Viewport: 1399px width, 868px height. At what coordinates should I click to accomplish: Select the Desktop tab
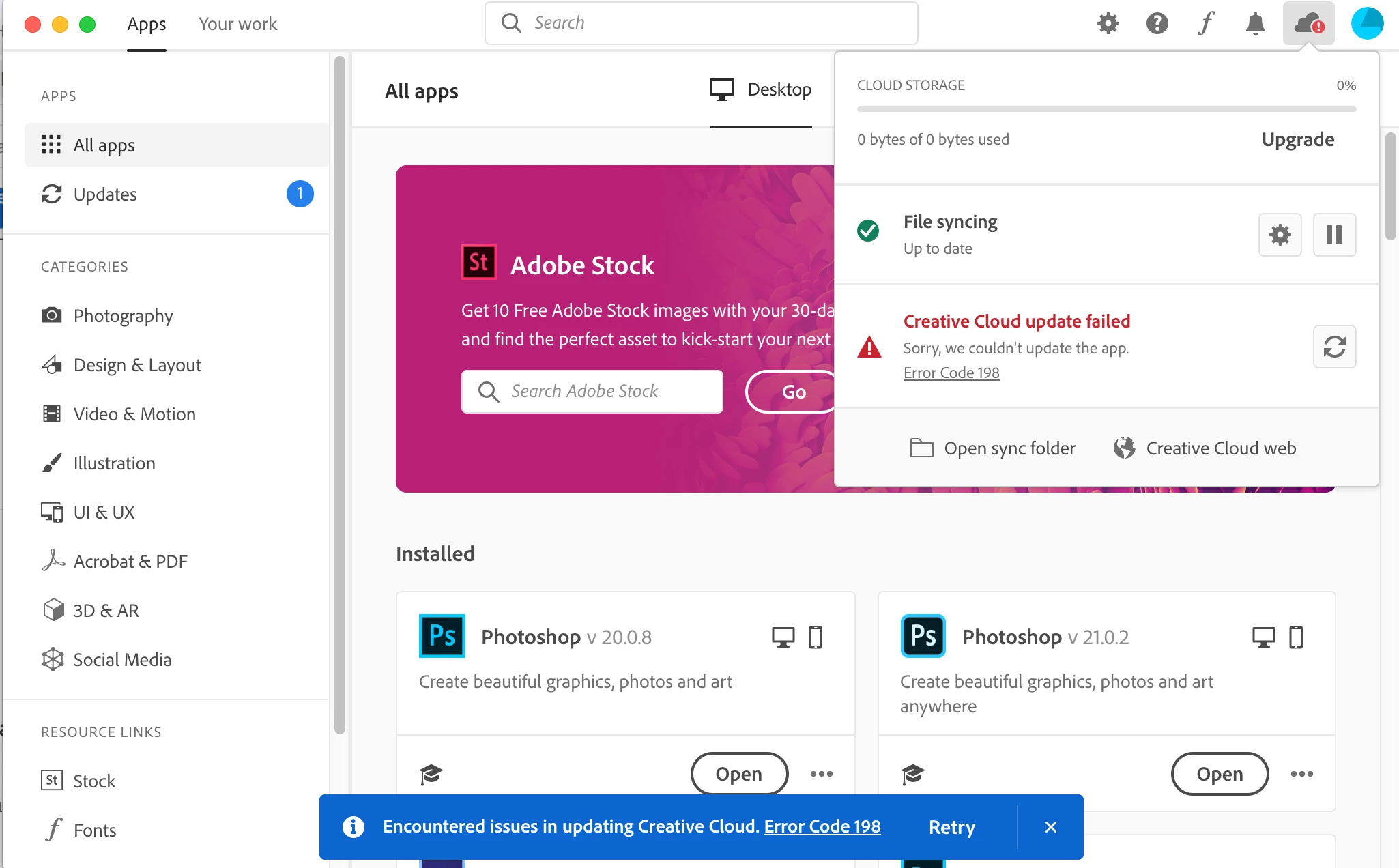[761, 89]
